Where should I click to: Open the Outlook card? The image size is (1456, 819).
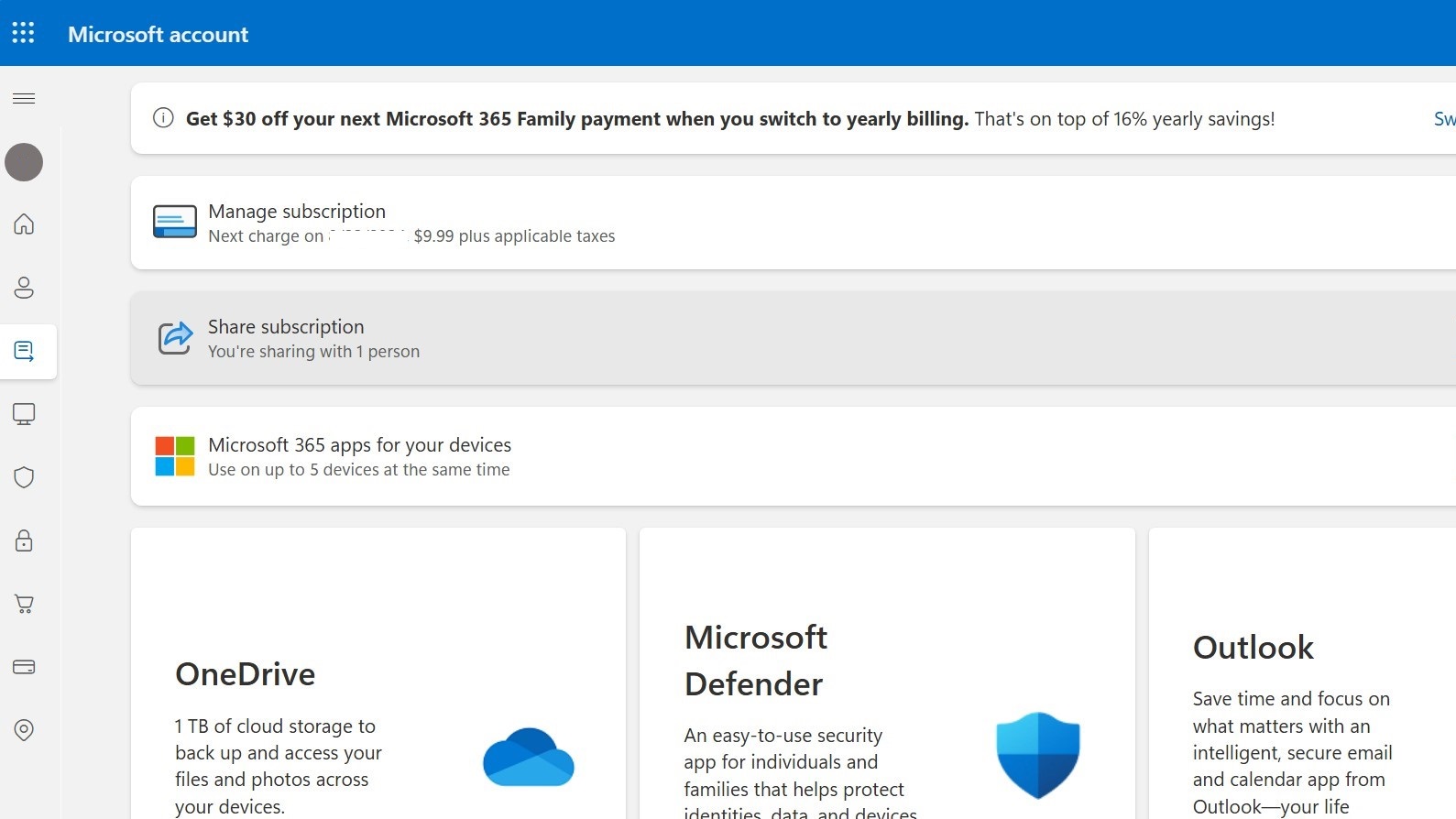[1303, 673]
